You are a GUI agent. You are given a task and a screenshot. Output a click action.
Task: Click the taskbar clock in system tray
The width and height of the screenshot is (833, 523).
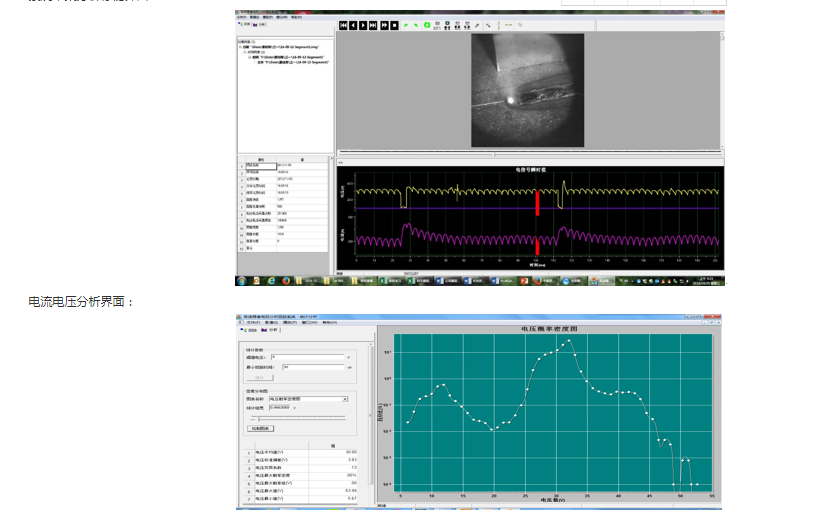[706, 281]
